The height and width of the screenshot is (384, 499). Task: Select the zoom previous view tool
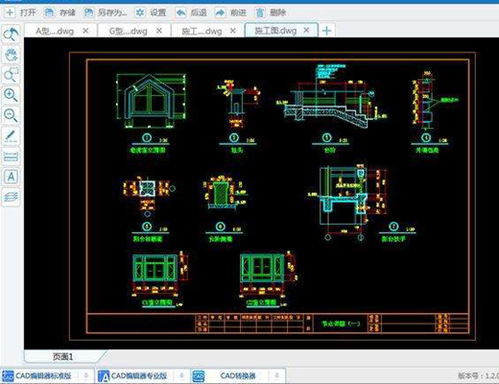[x=11, y=34]
